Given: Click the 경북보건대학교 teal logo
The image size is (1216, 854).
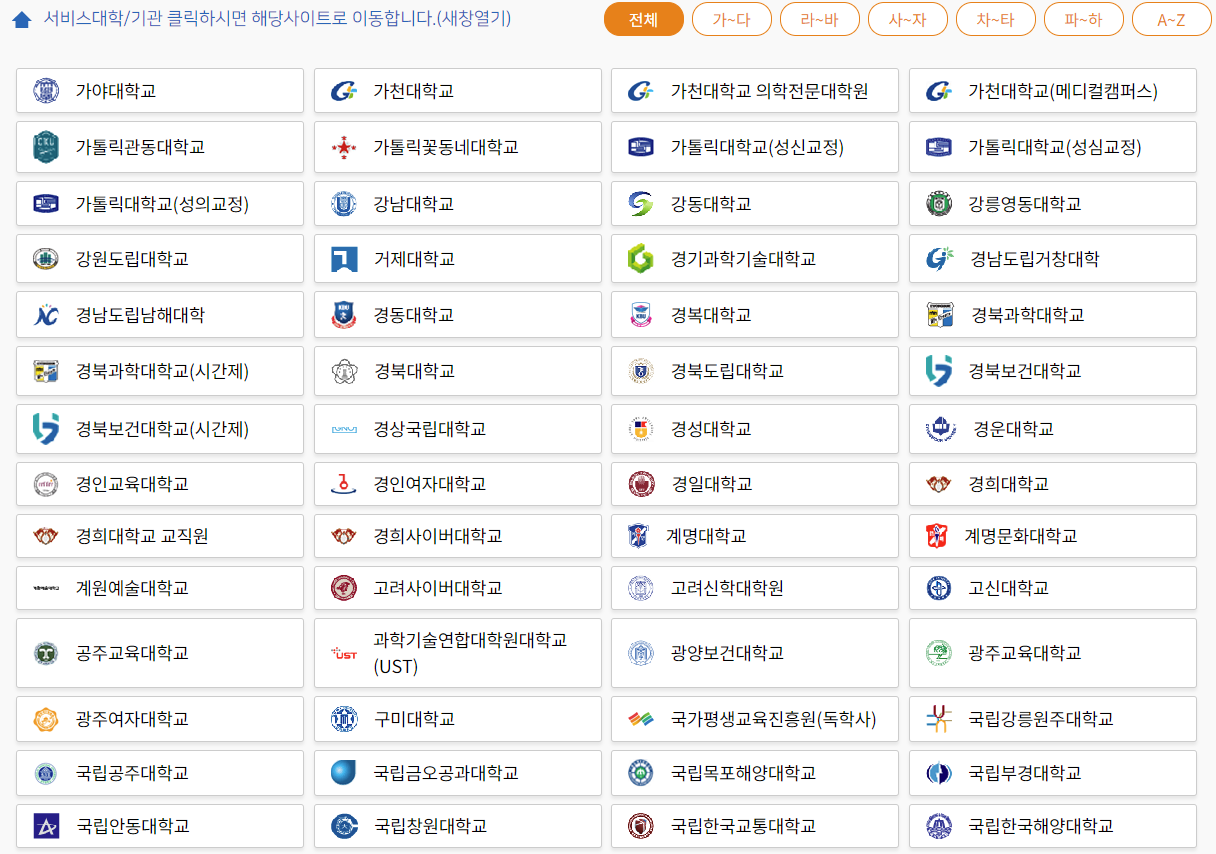Looking at the screenshot, I should click(x=939, y=371).
